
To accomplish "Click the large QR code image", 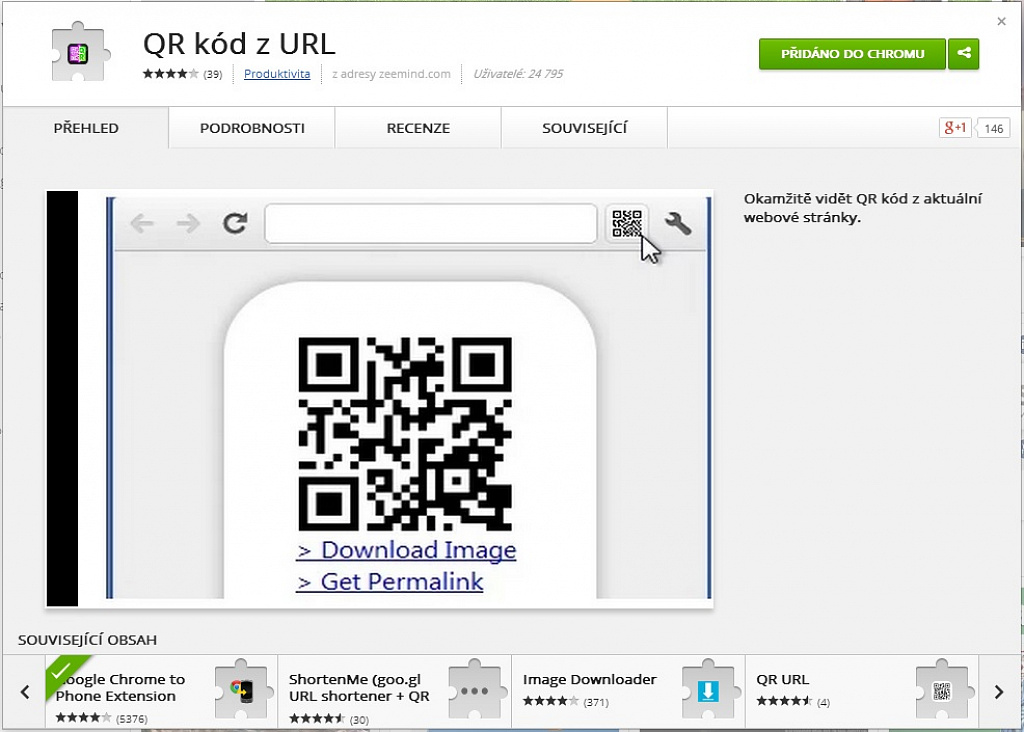I will click(405, 434).
